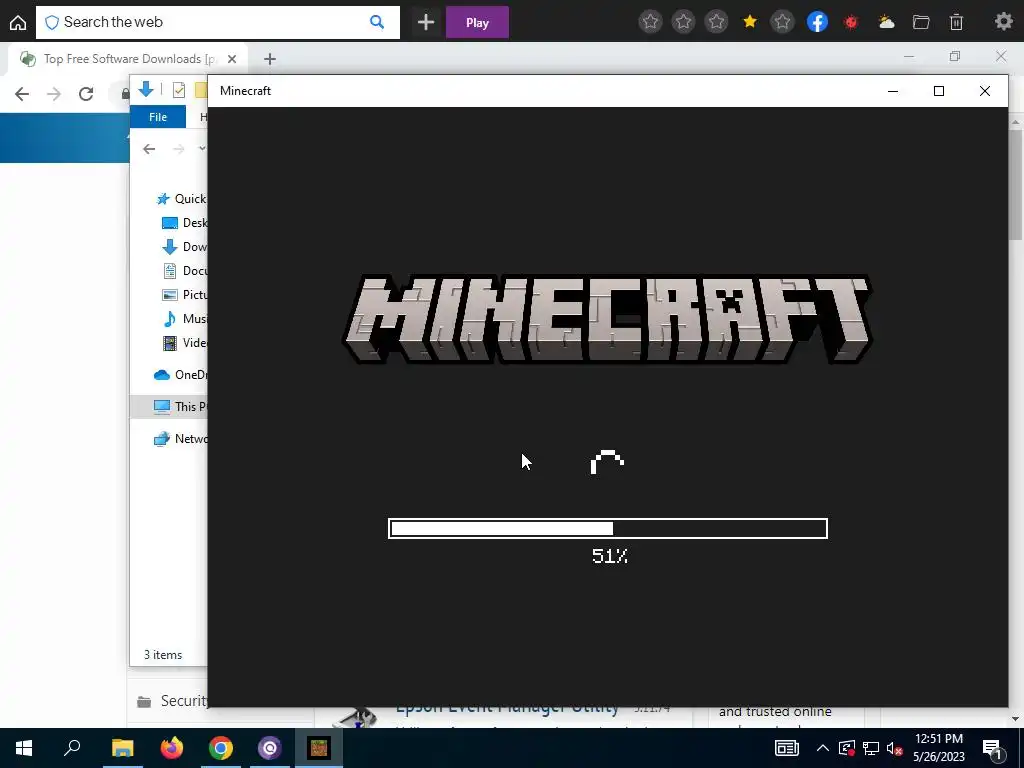Click the folder icon in browser toolbar
Screen dimensions: 1024x768
[x=921, y=22]
